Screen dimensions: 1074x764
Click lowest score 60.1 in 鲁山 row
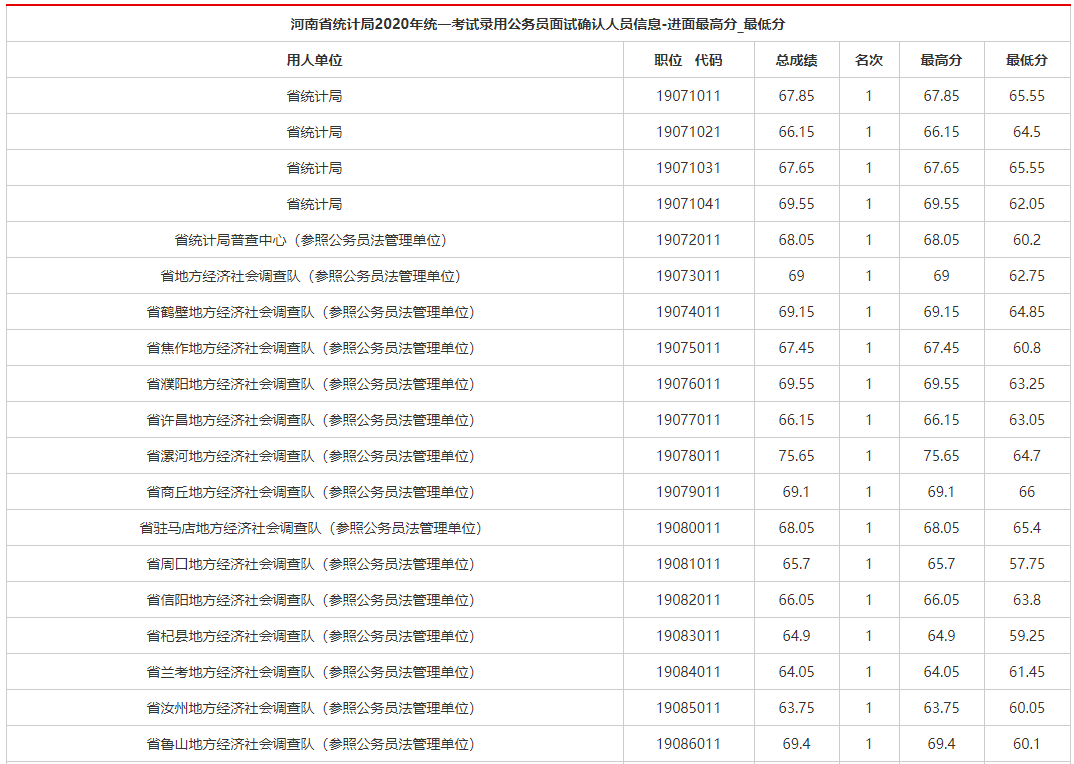(x=1027, y=744)
